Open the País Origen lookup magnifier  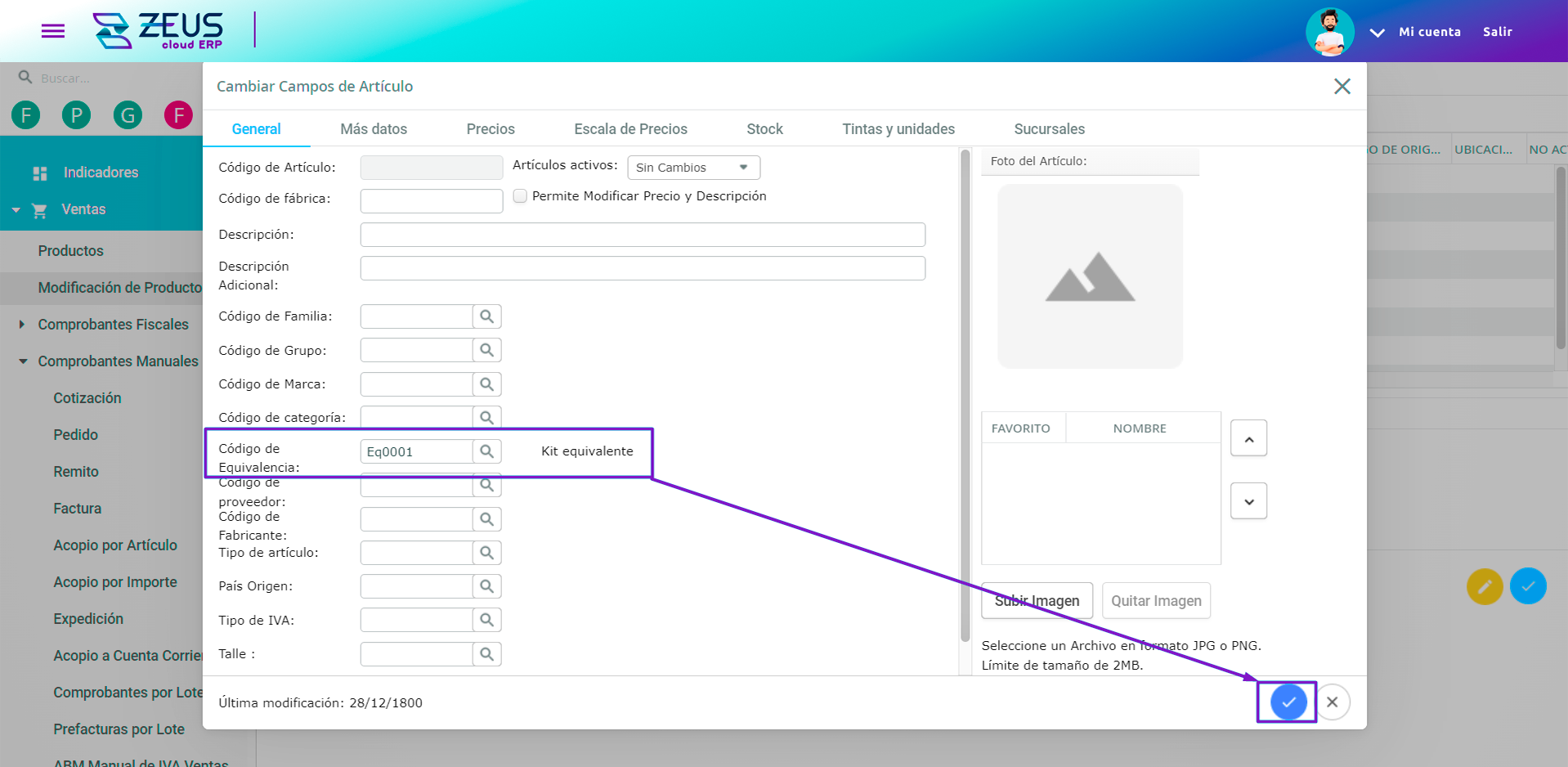(486, 585)
